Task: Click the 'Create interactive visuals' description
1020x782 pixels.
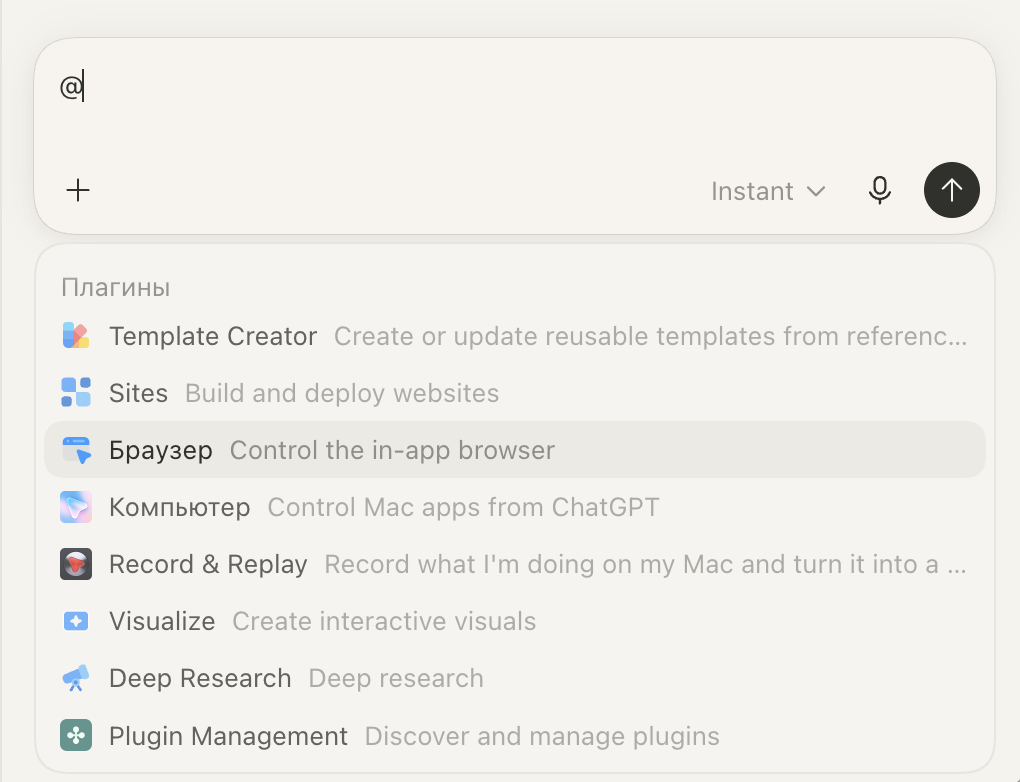Action: tap(384, 621)
